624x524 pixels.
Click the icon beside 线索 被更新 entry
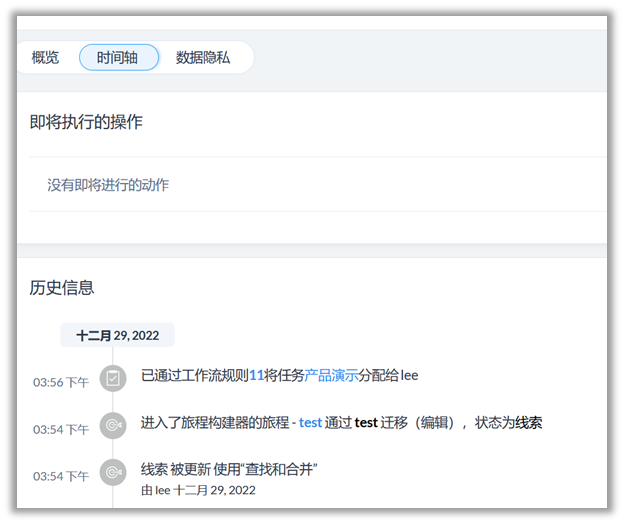[x=113, y=472]
